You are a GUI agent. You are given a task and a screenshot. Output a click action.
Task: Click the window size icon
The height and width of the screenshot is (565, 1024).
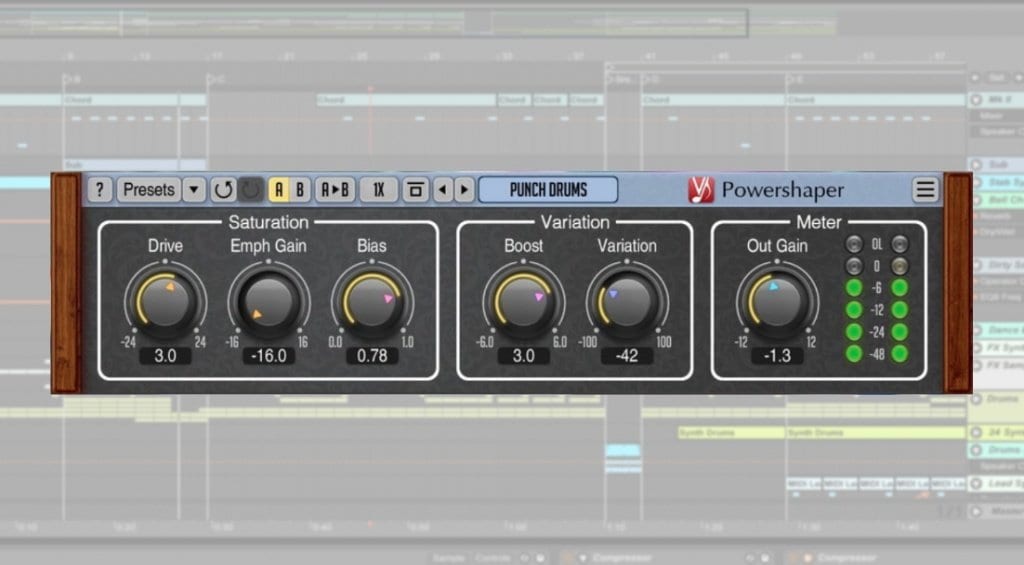tap(415, 190)
